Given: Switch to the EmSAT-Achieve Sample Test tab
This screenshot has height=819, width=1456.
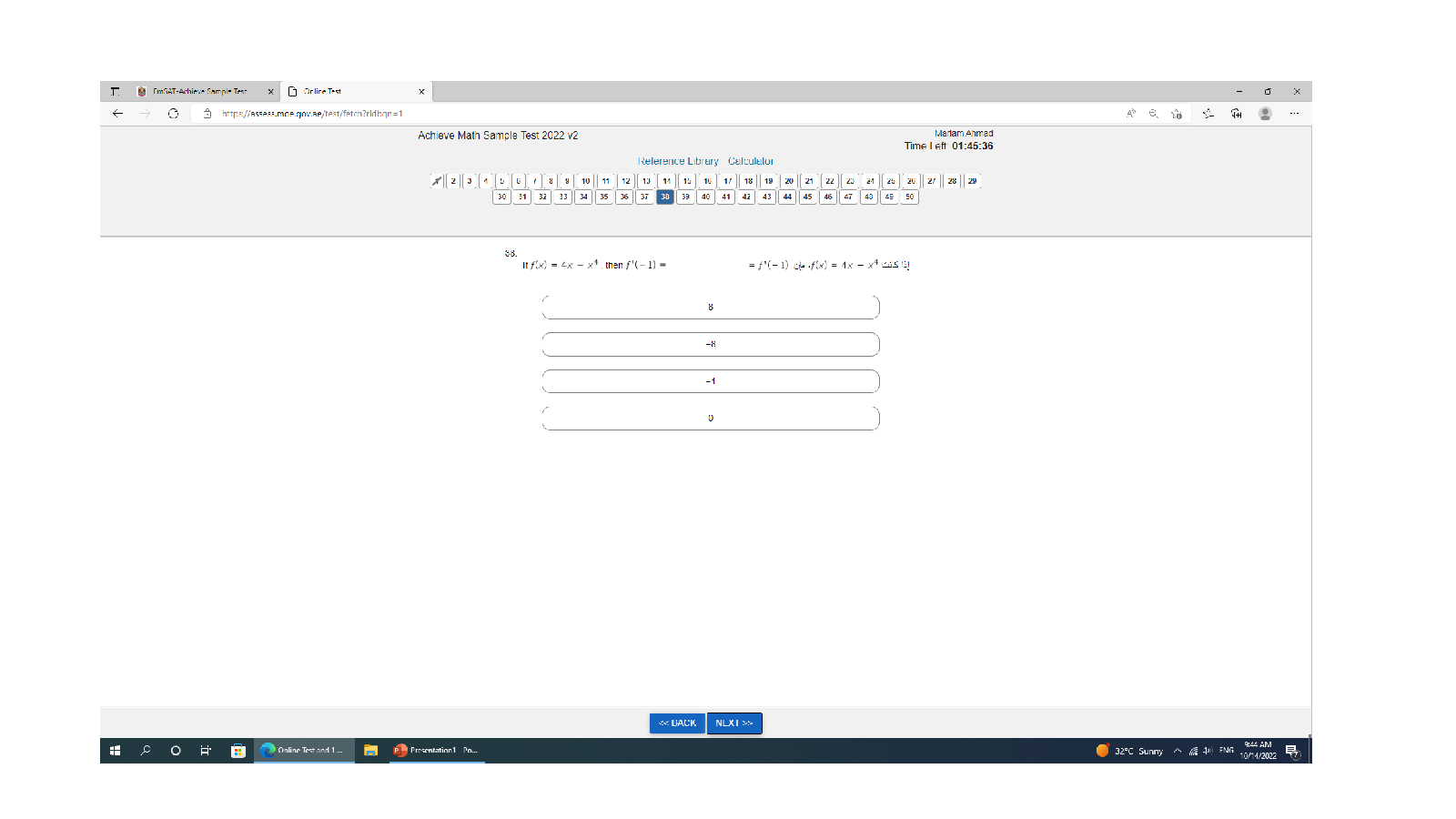Looking at the screenshot, I should pyautogui.click(x=200, y=92).
